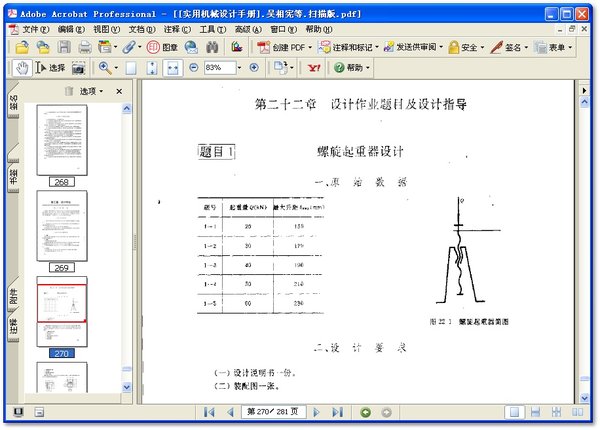Switch to the 附件 side tab
Screen dimensions: 600x430
coord(13,296)
